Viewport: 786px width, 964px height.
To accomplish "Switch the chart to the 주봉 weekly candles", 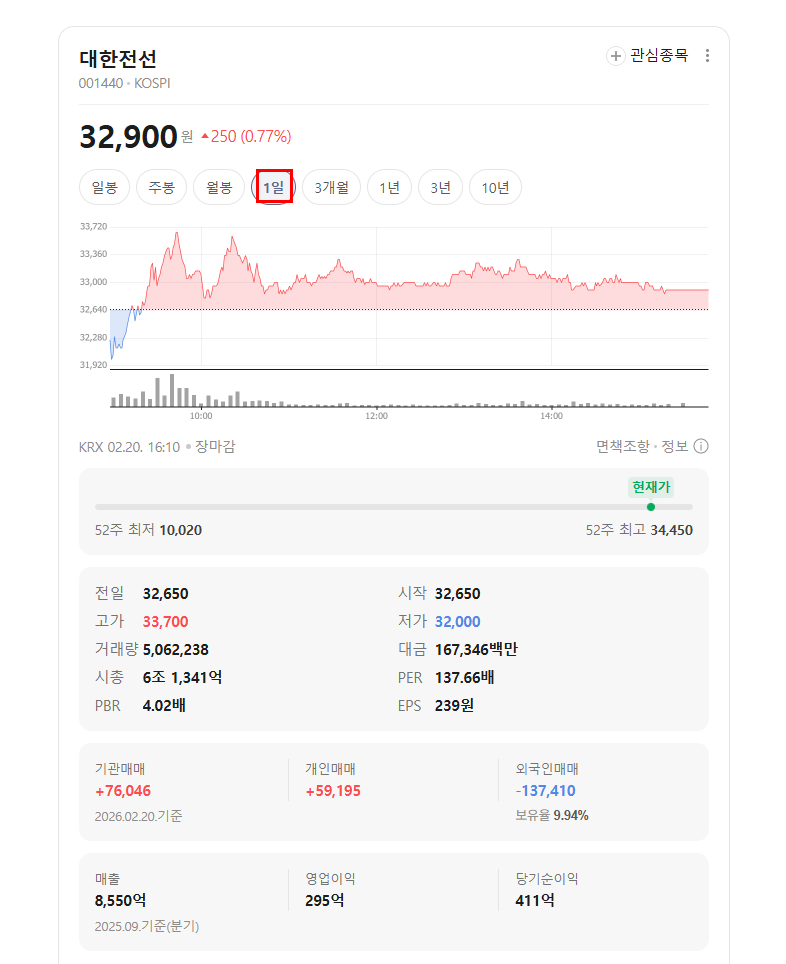I will pyautogui.click(x=161, y=188).
